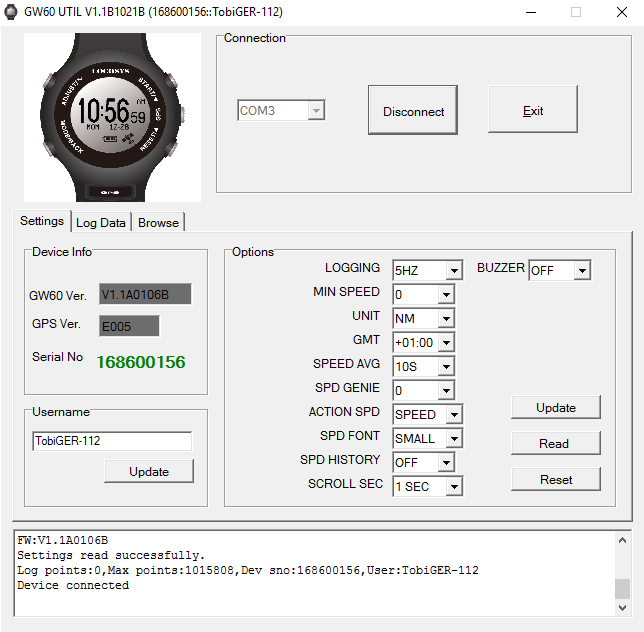
Task: Open the MIN SPEED dropdown
Action: tap(446, 294)
